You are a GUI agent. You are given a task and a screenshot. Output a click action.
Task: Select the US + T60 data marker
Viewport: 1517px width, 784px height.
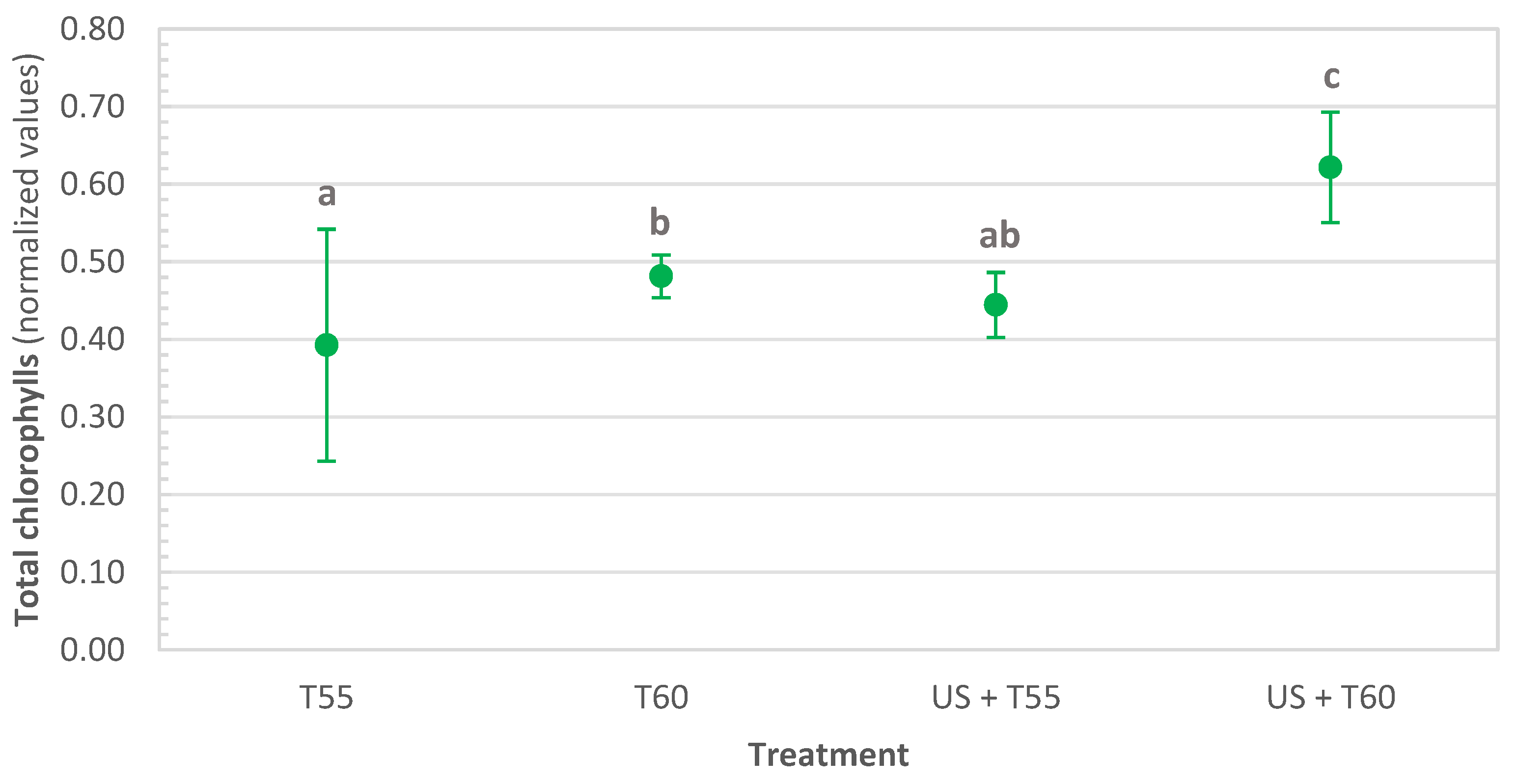(x=1330, y=167)
